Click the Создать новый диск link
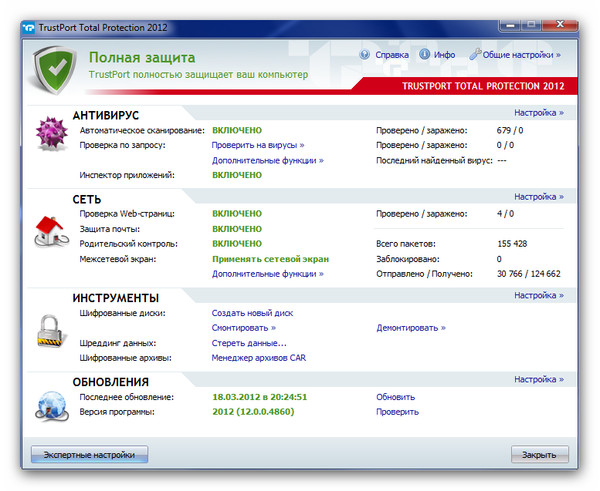This screenshot has height=491, width=600. coord(252,313)
